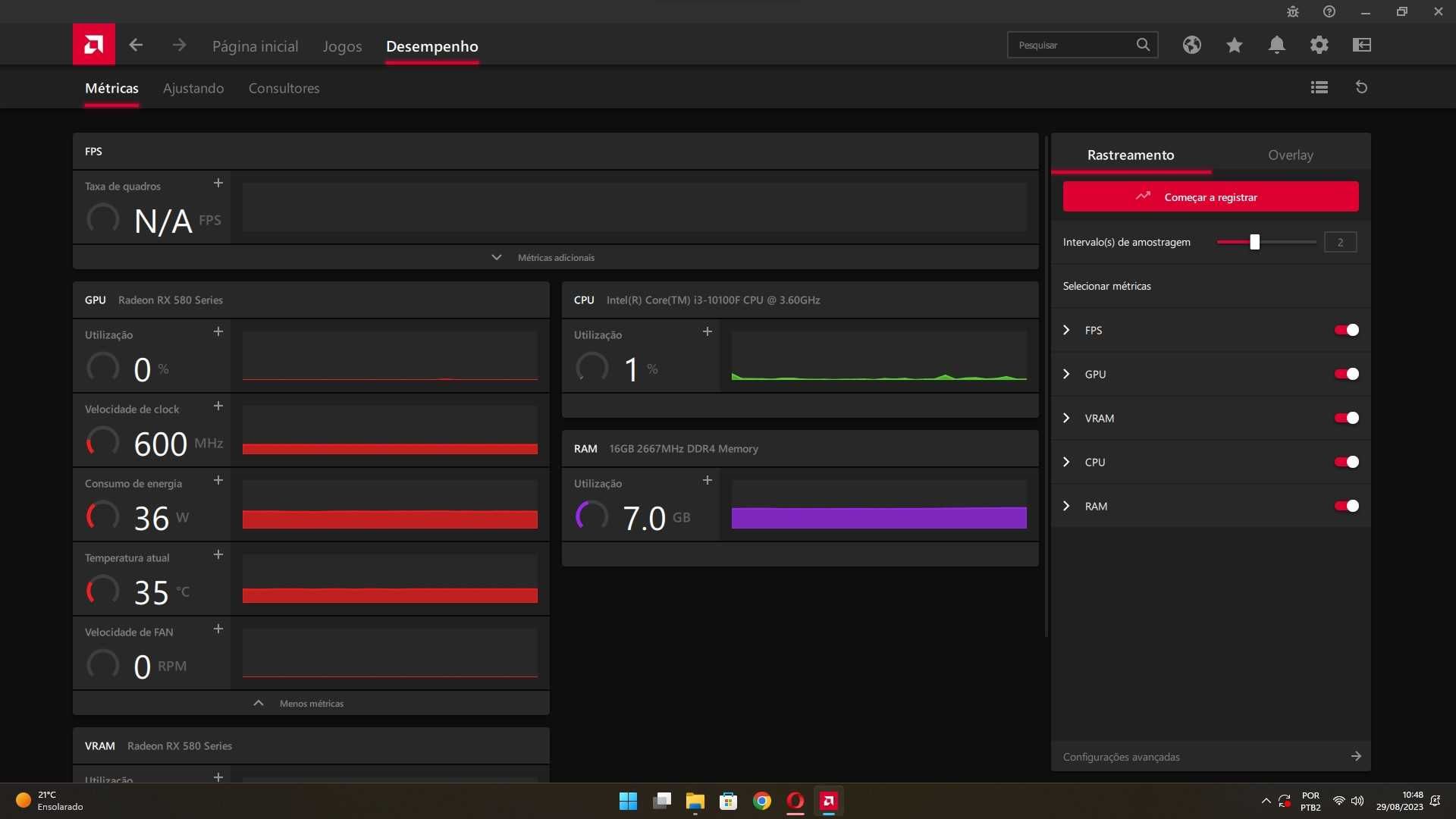
Task: Click Configurações avançadas link
Action: click(1122, 757)
